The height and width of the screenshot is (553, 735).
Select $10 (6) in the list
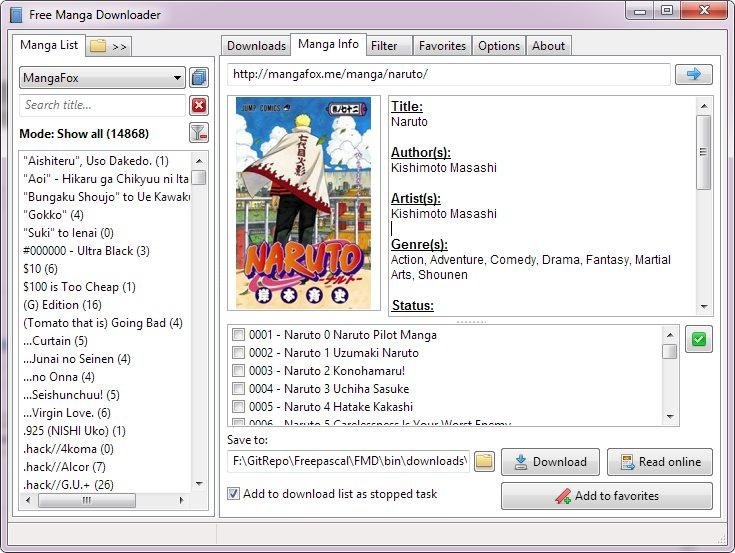[x=40, y=269]
